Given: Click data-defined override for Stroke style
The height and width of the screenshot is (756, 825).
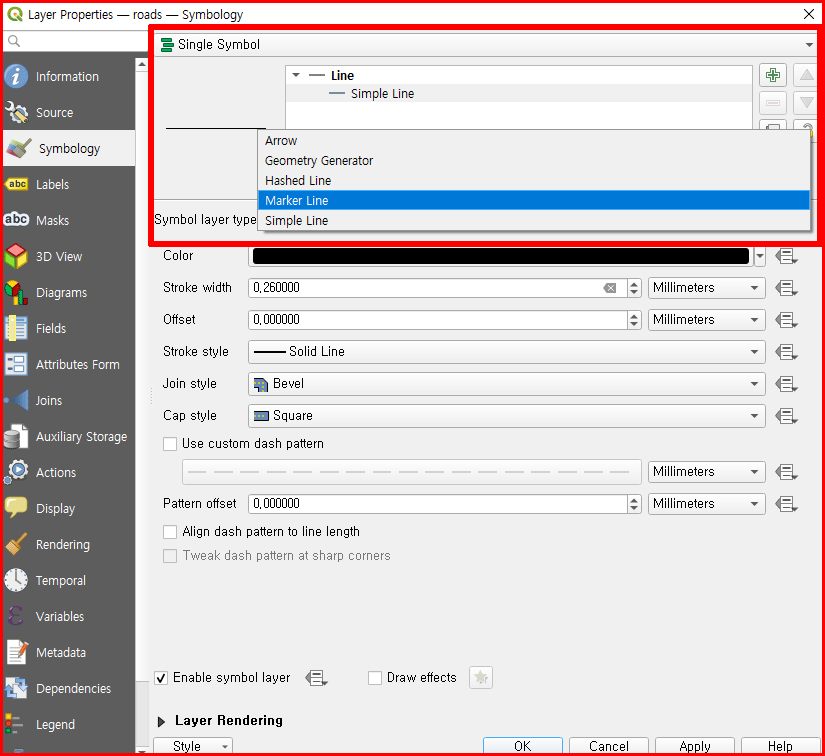Looking at the screenshot, I should [786, 352].
